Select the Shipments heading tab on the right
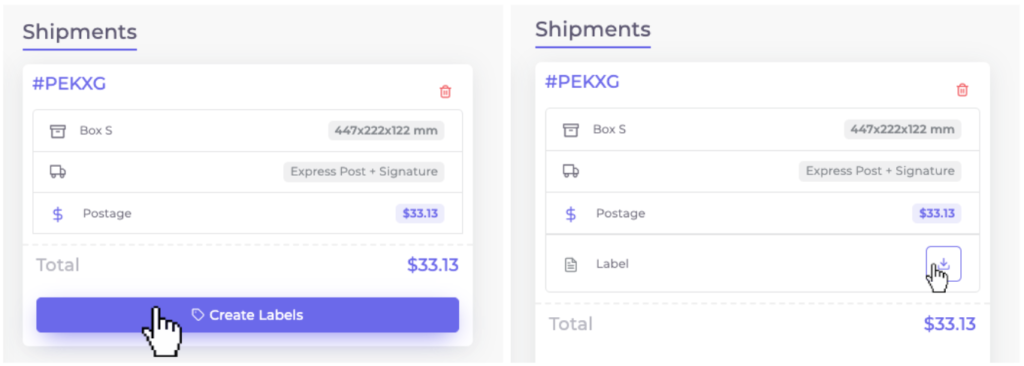 (x=593, y=29)
